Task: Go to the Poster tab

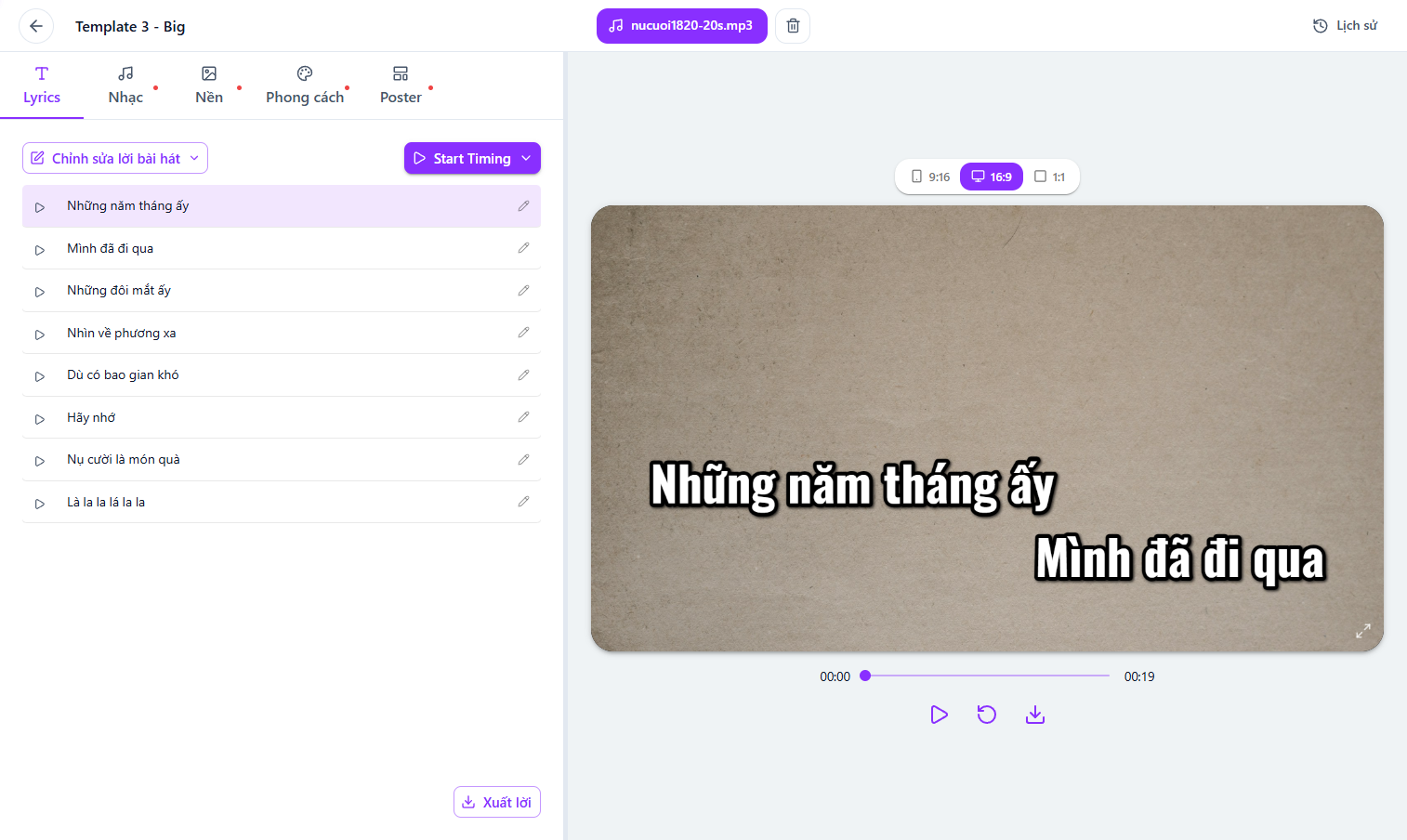Action: (x=401, y=85)
